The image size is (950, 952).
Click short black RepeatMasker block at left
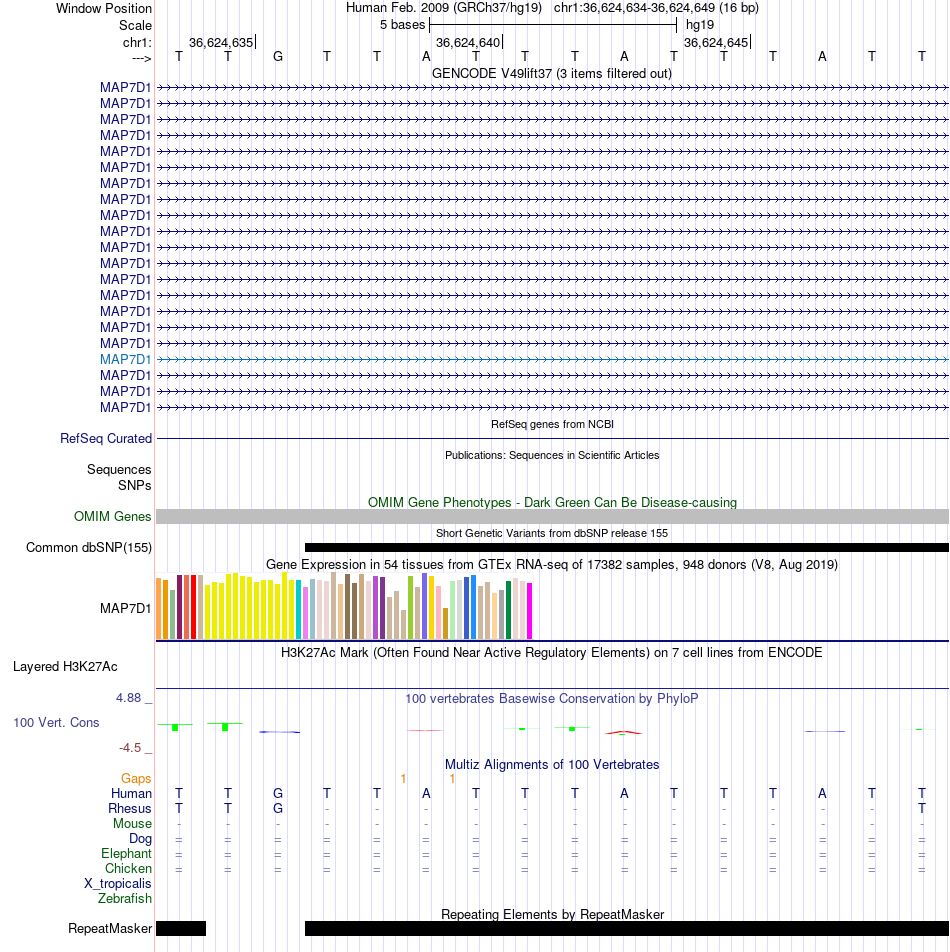click(x=181, y=928)
